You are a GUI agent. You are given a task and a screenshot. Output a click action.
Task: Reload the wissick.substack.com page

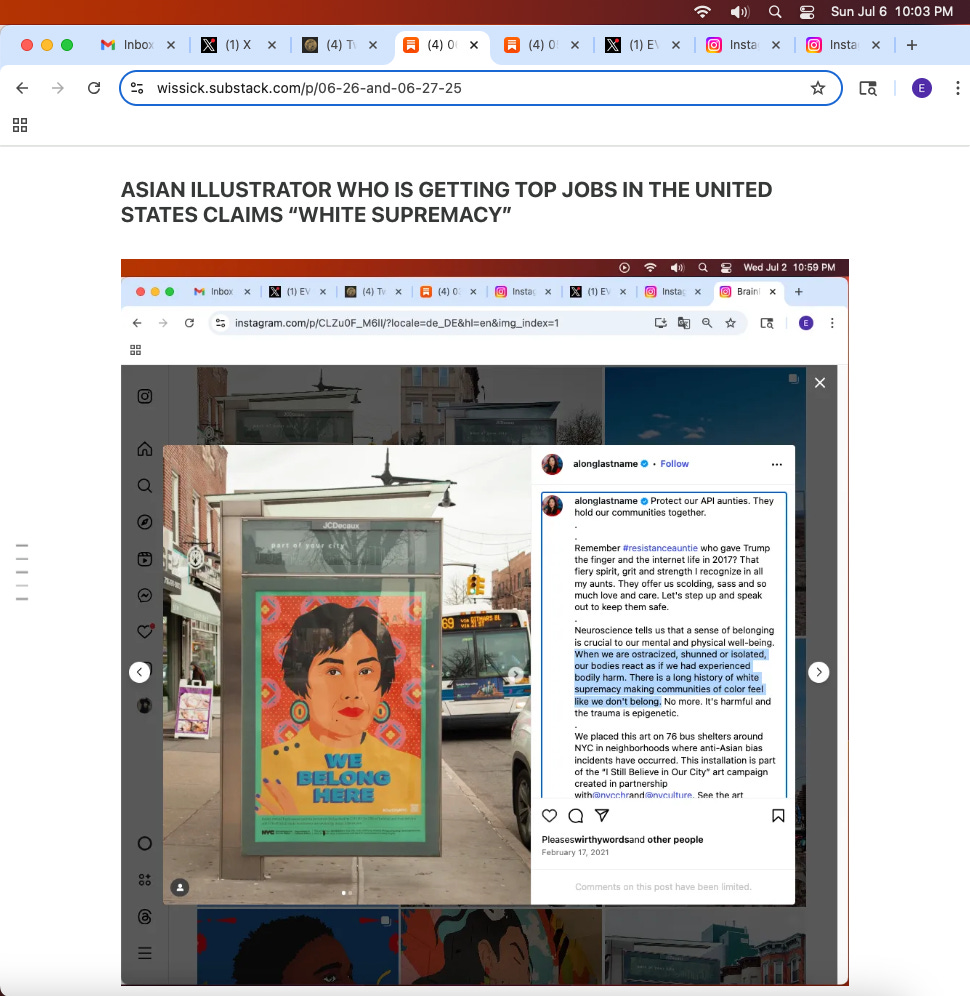coord(94,88)
